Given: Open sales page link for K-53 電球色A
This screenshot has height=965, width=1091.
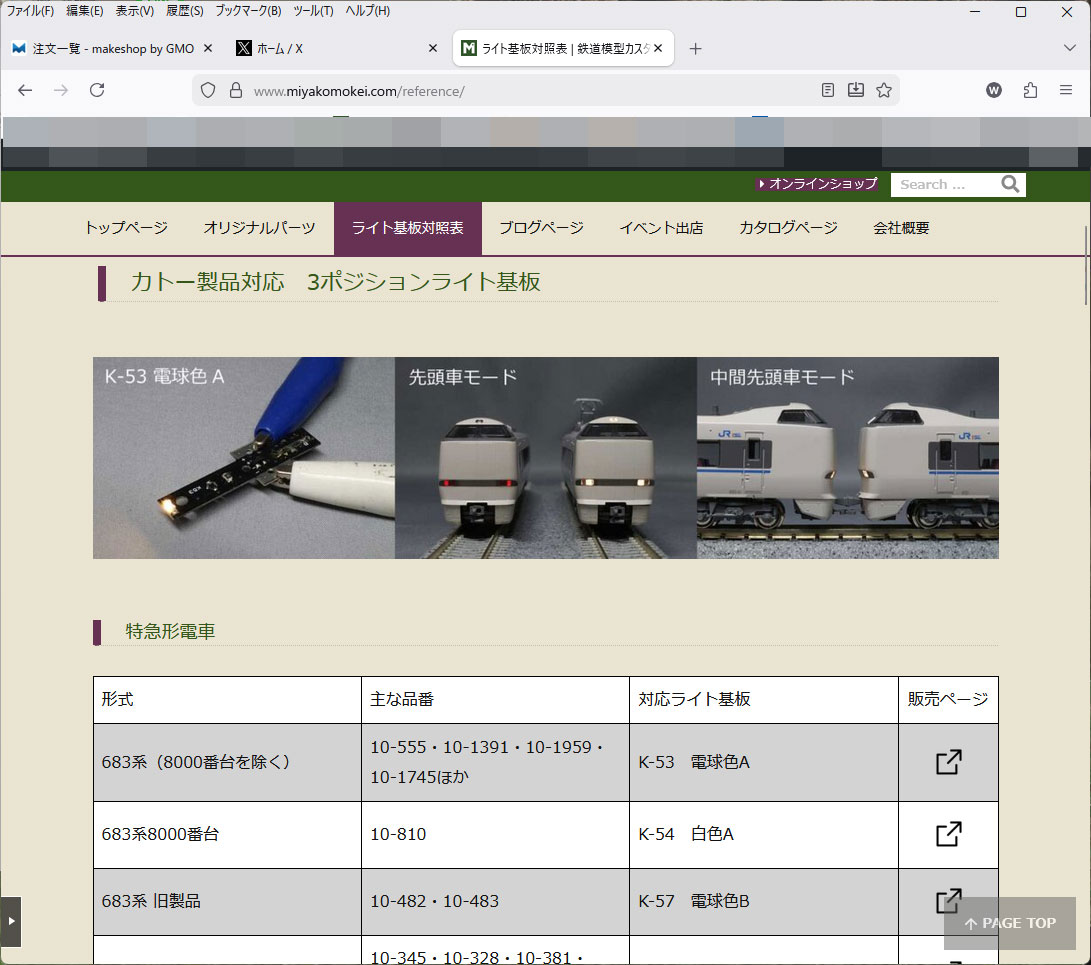Looking at the screenshot, I should 948,762.
